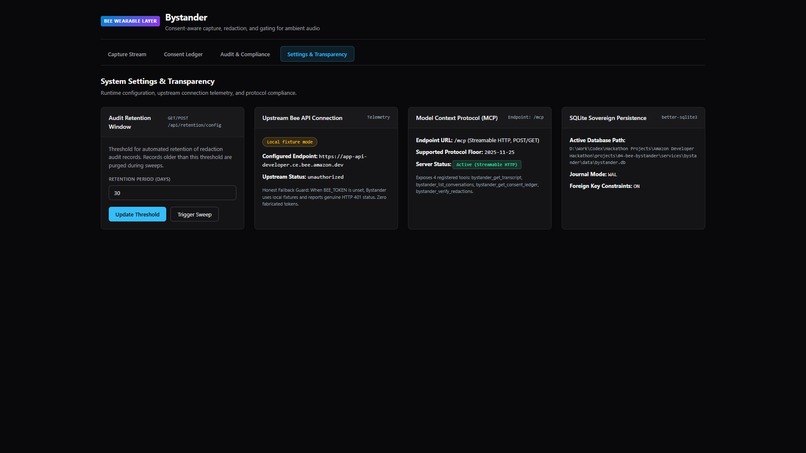Click the Honest Fallback Guard note
The width and height of the screenshot is (806, 453).
325,197
